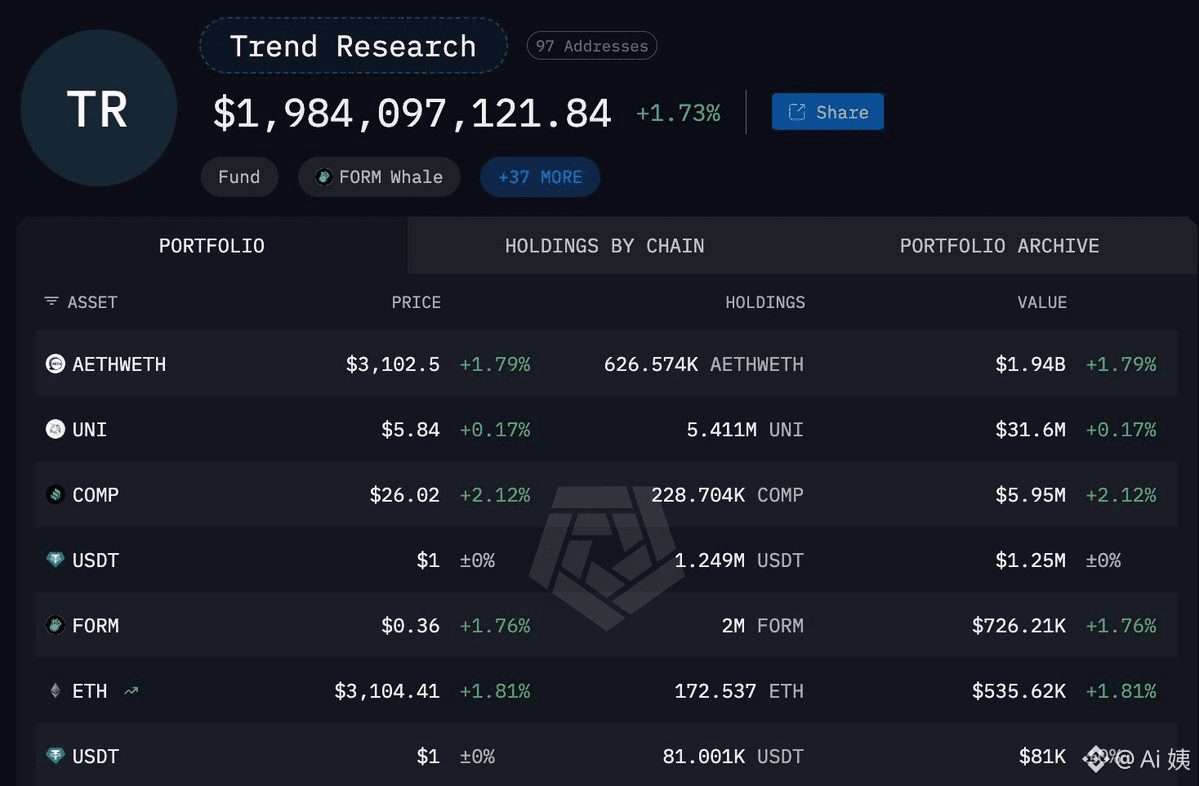Image resolution: width=1199 pixels, height=786 pixels.
Task: Click the Trend Research name
Action: pos(352,46)
